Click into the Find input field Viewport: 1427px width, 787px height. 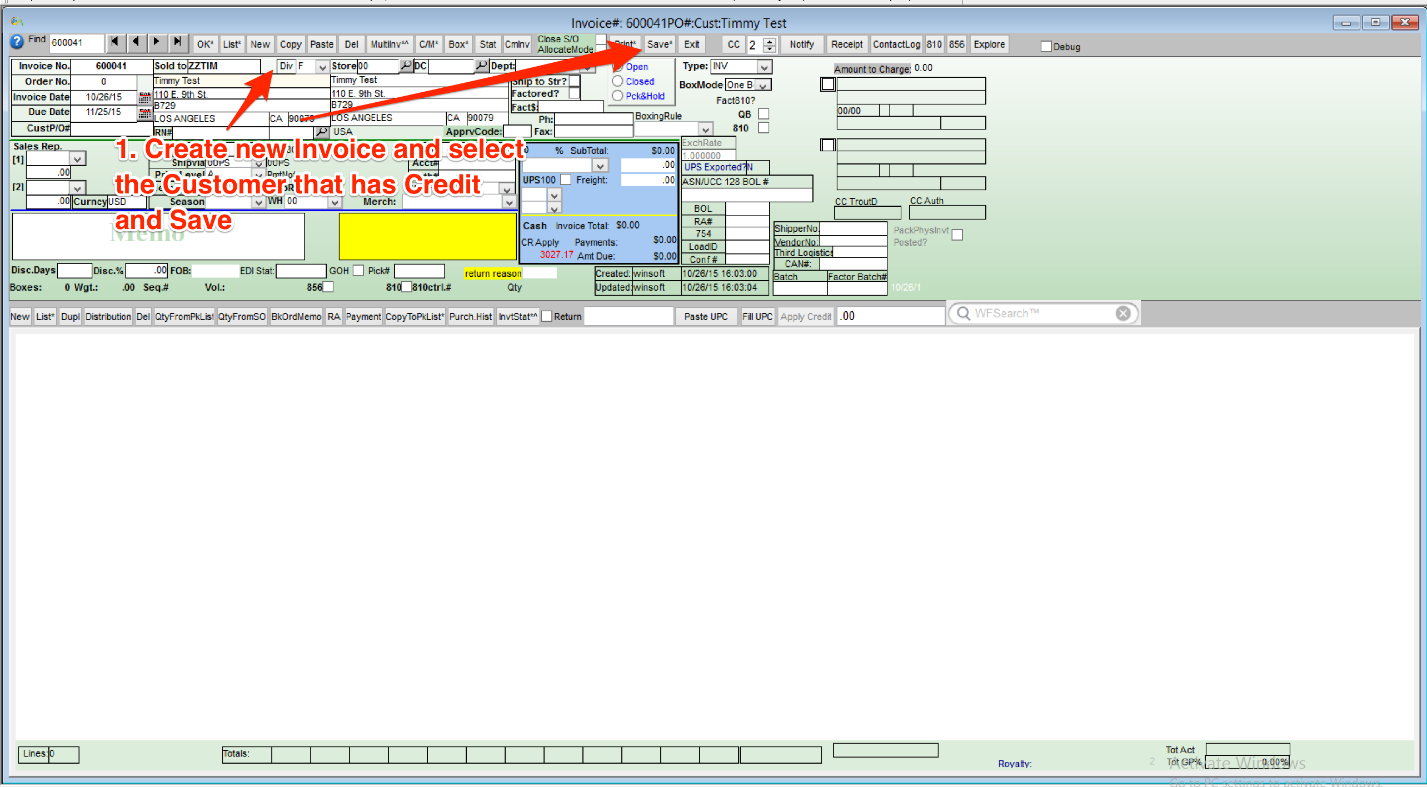(77, 43)
